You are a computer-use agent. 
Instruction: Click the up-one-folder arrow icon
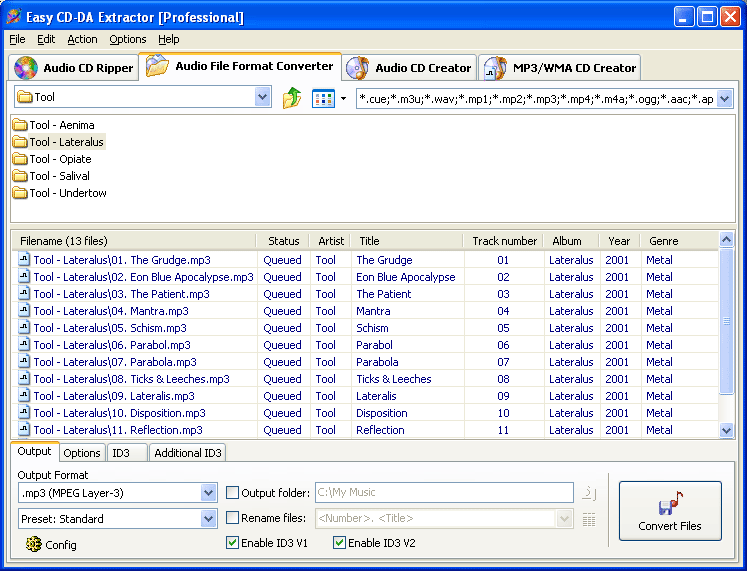[292, 98]
